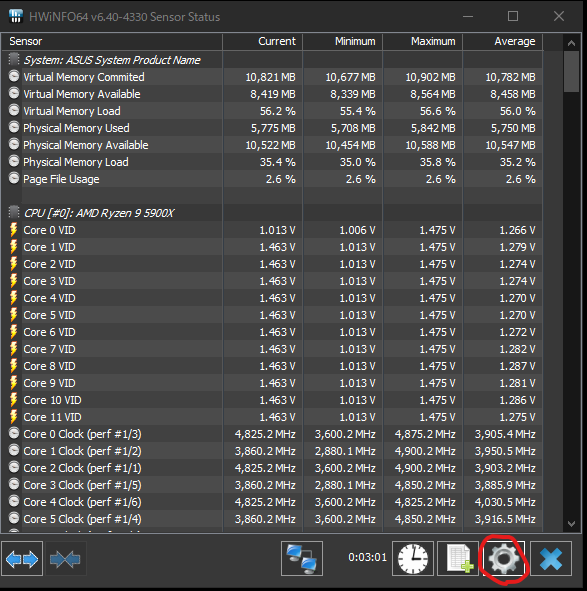Select the Core 1 VID row label
587x591 pixels.
click(49, 247)
